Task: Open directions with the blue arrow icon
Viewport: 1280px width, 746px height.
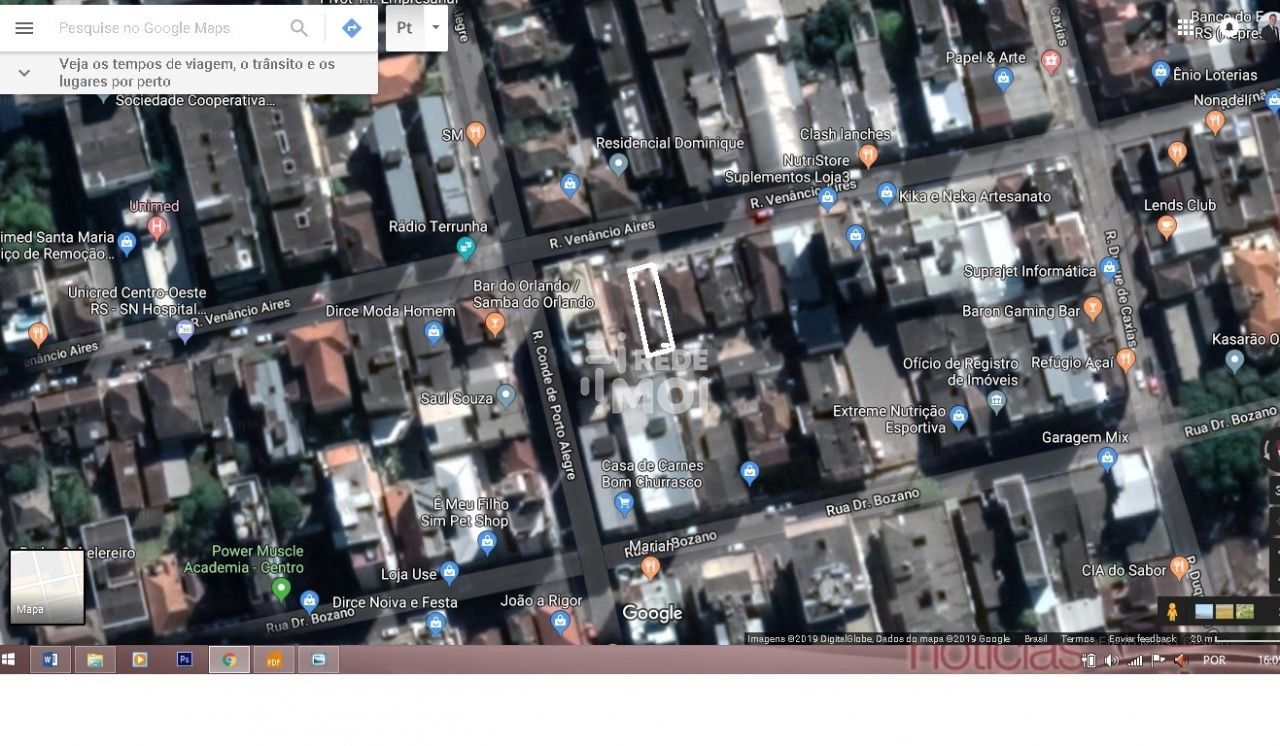Action: tap(351, 28)
